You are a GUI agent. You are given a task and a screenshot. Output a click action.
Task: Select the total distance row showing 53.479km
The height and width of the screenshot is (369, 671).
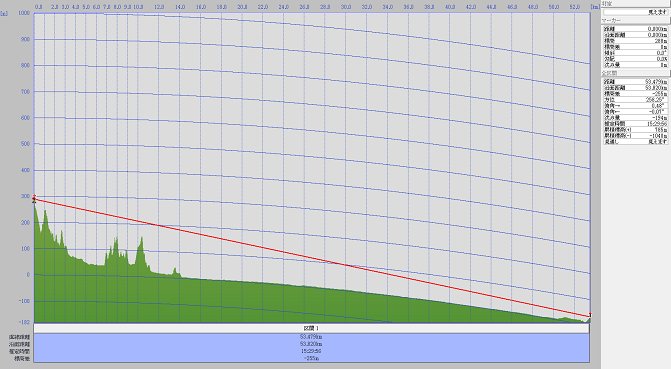coord(635,81)
